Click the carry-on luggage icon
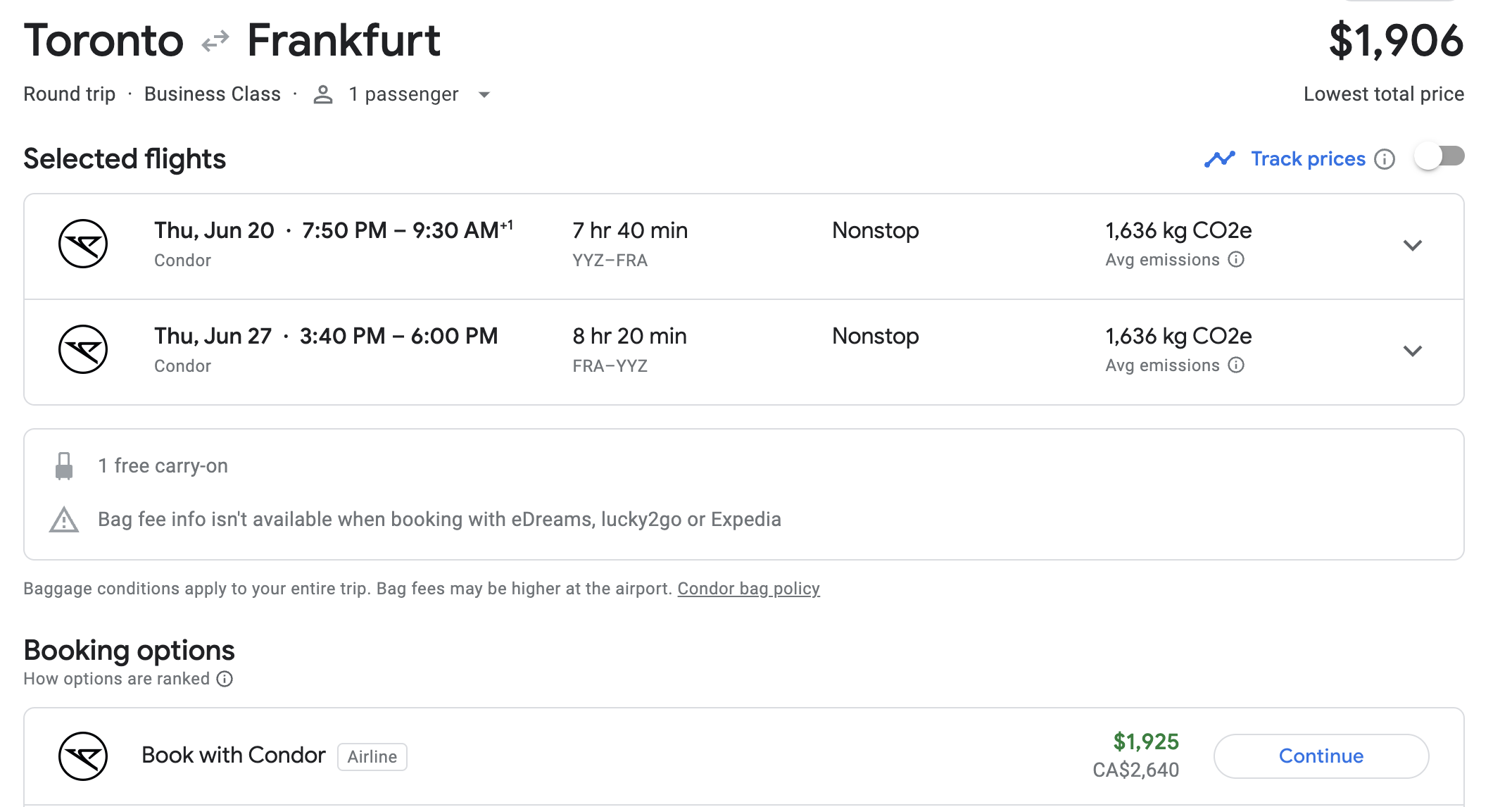 [x=64, y=466]
